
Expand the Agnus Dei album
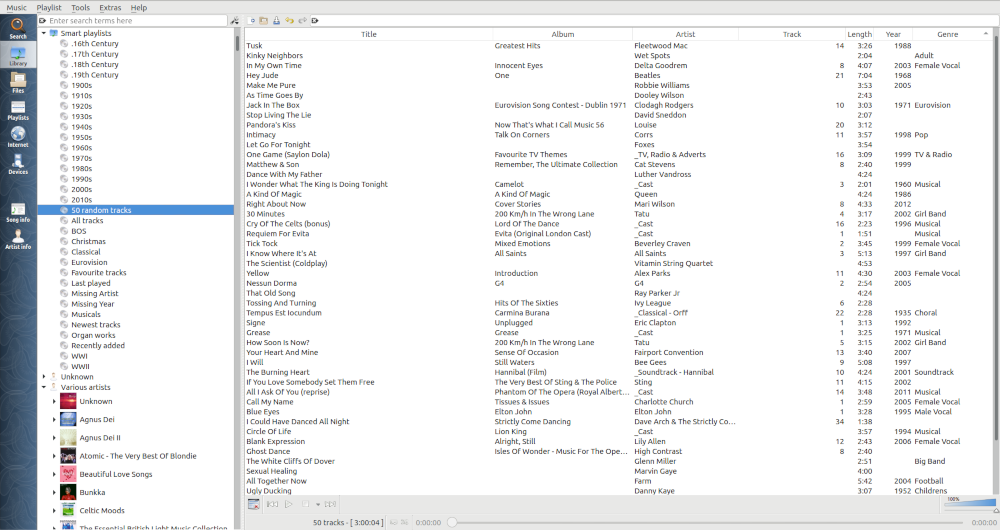pos(54,420)
